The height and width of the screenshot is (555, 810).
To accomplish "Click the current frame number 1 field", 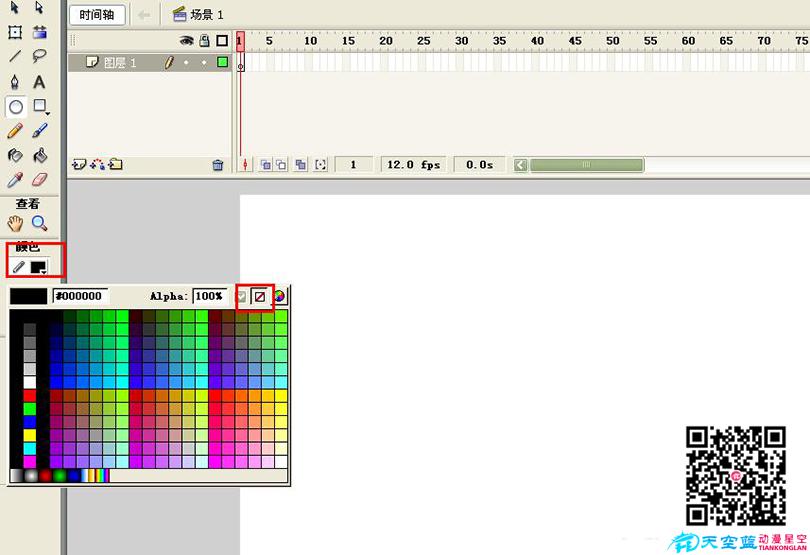I will [353, 165].
